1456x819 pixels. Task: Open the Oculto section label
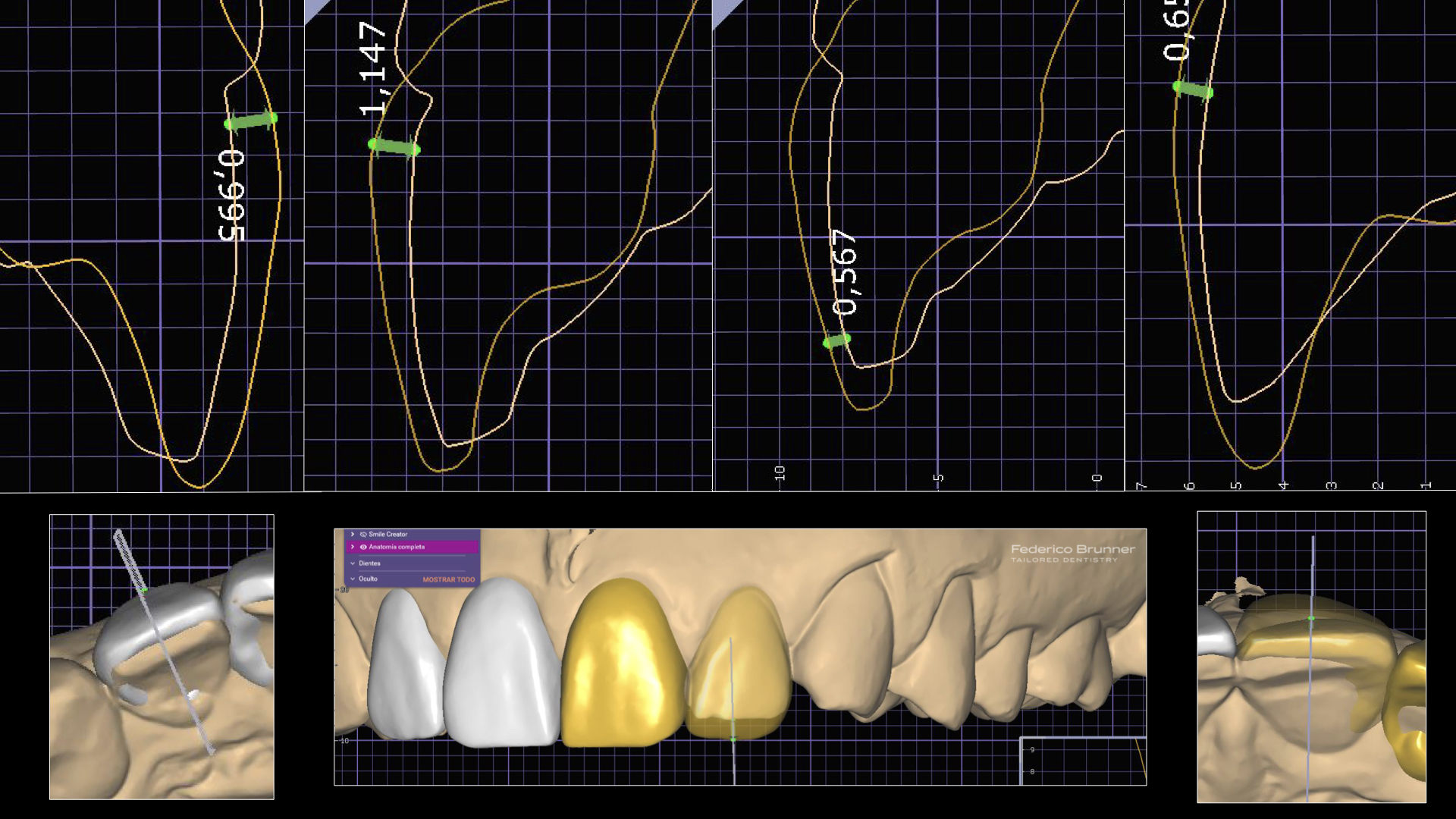pyautogui.click(x=368, y=579)
